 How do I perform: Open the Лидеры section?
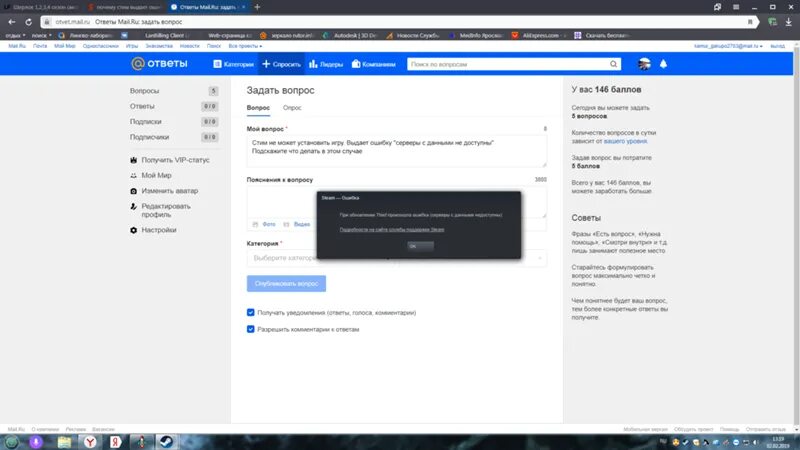click(326, 64)
